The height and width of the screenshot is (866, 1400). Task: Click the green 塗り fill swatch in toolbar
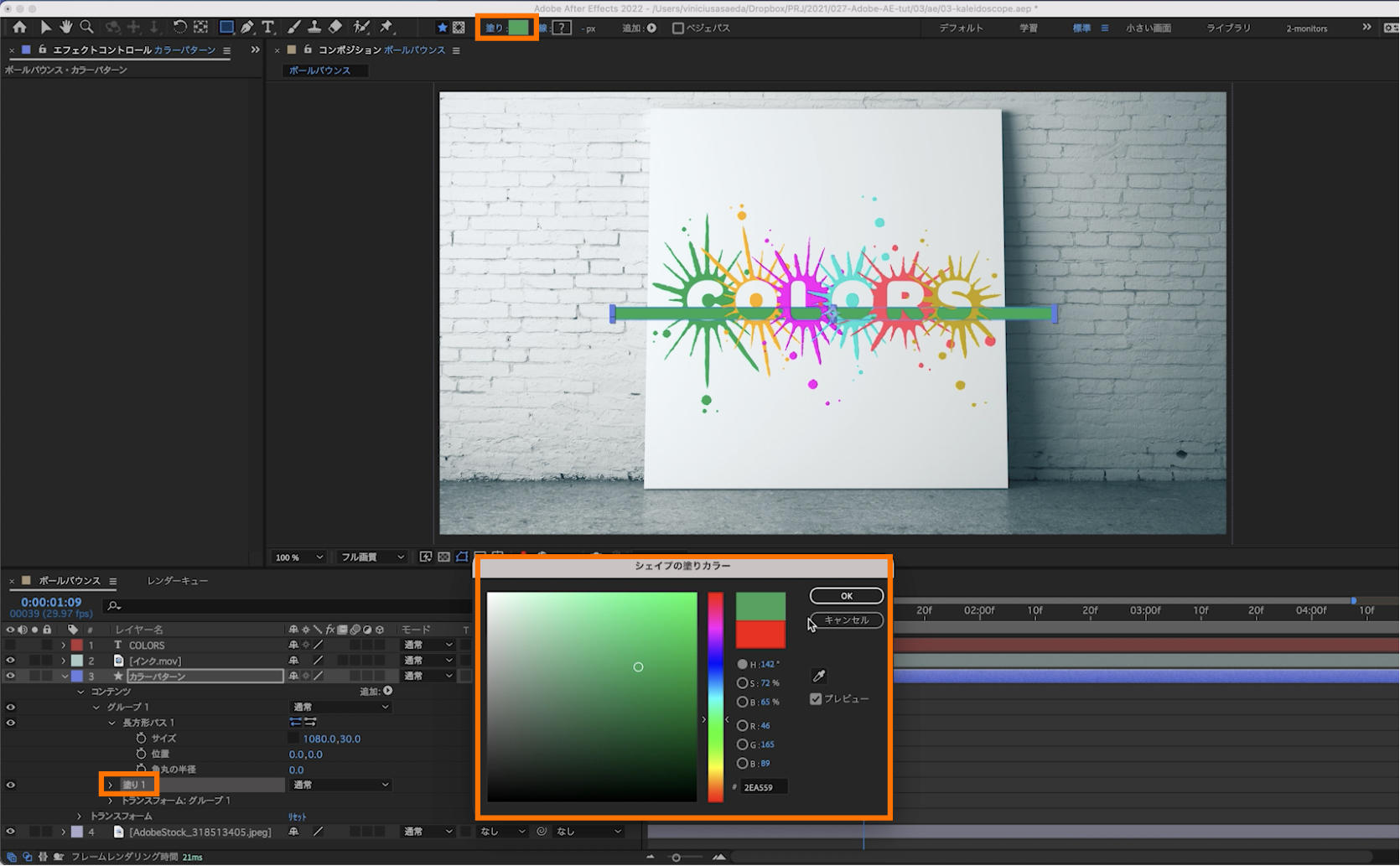pos(519,28)
